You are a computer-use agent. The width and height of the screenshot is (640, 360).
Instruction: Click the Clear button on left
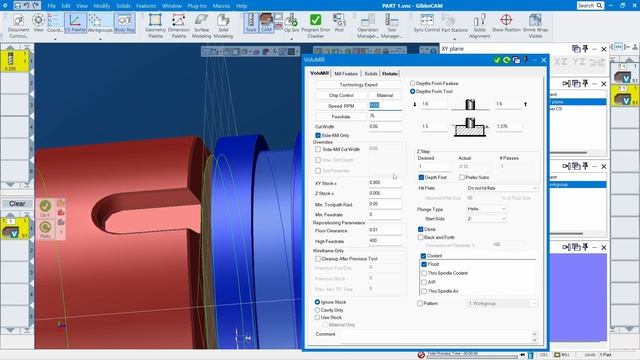(x=17, y=204)
